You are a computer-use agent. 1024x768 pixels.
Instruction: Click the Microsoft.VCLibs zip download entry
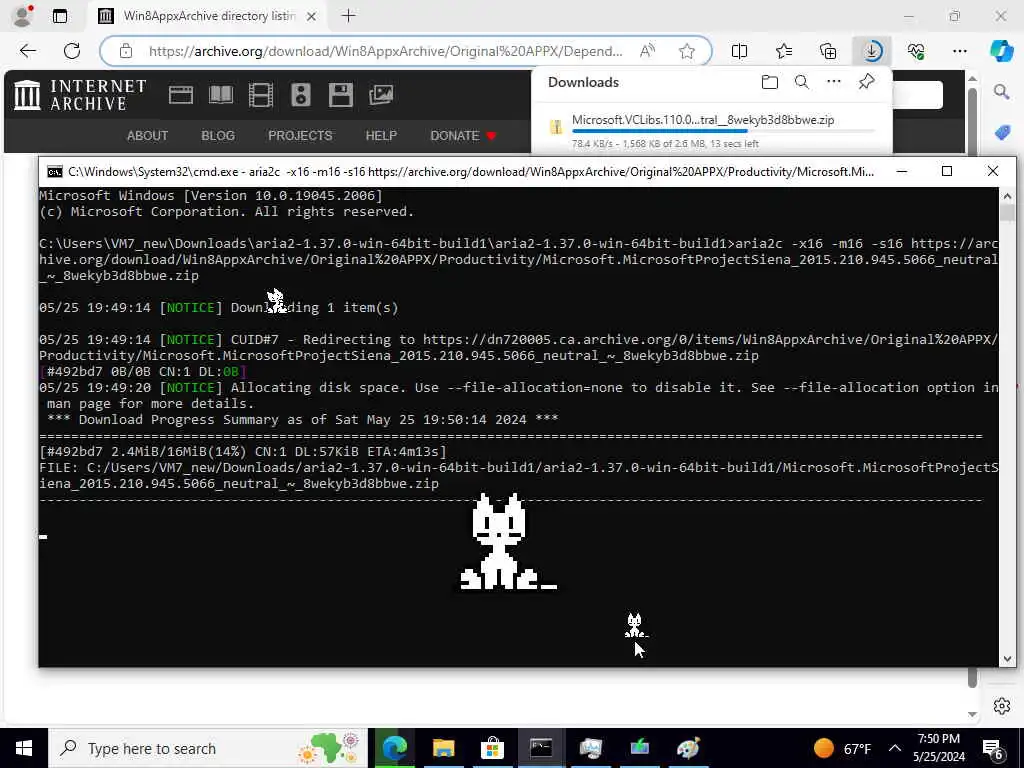(712, 130)
